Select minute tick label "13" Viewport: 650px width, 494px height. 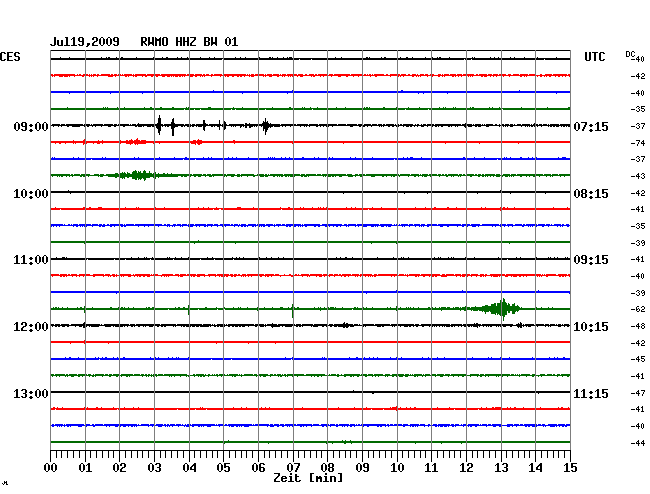(501, 468)
